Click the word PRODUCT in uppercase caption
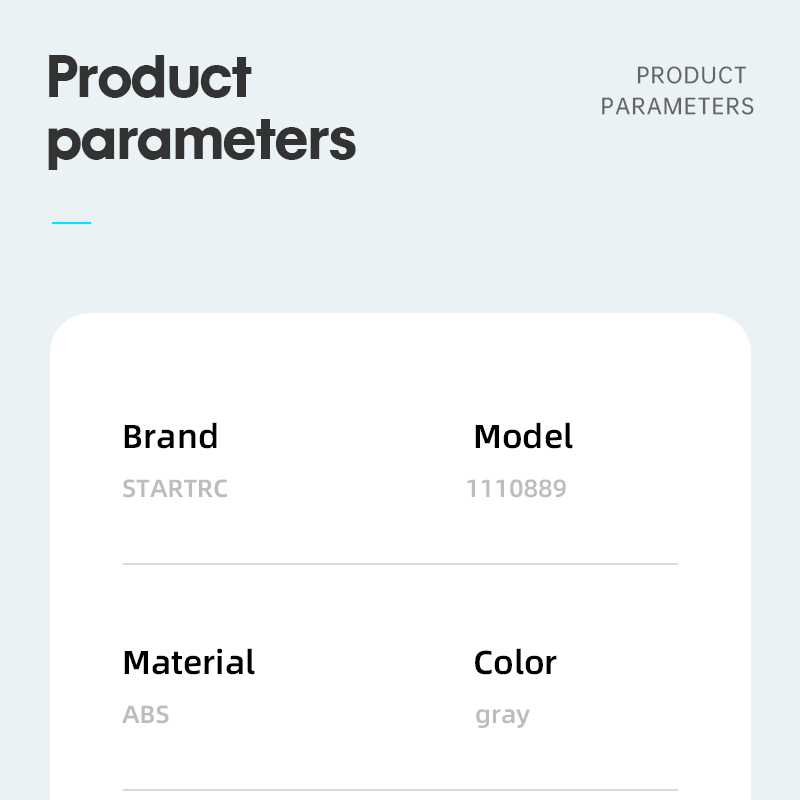The height and width of the screenshot is (800, 800). 691,76
